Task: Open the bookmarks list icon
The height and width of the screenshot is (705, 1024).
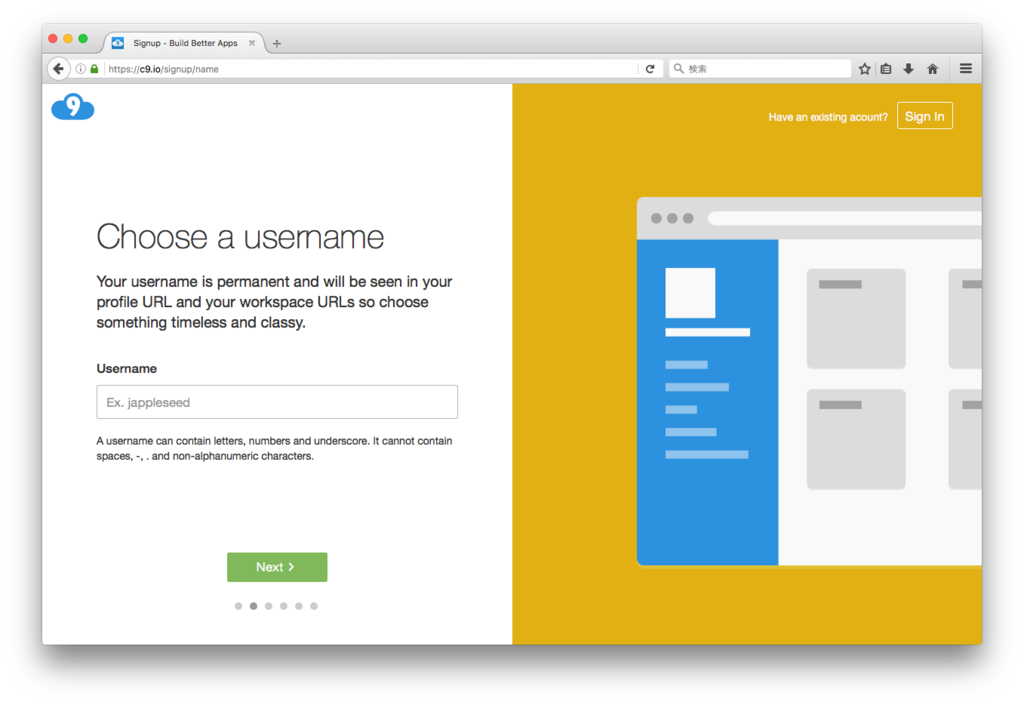Action: click(886, 69)
